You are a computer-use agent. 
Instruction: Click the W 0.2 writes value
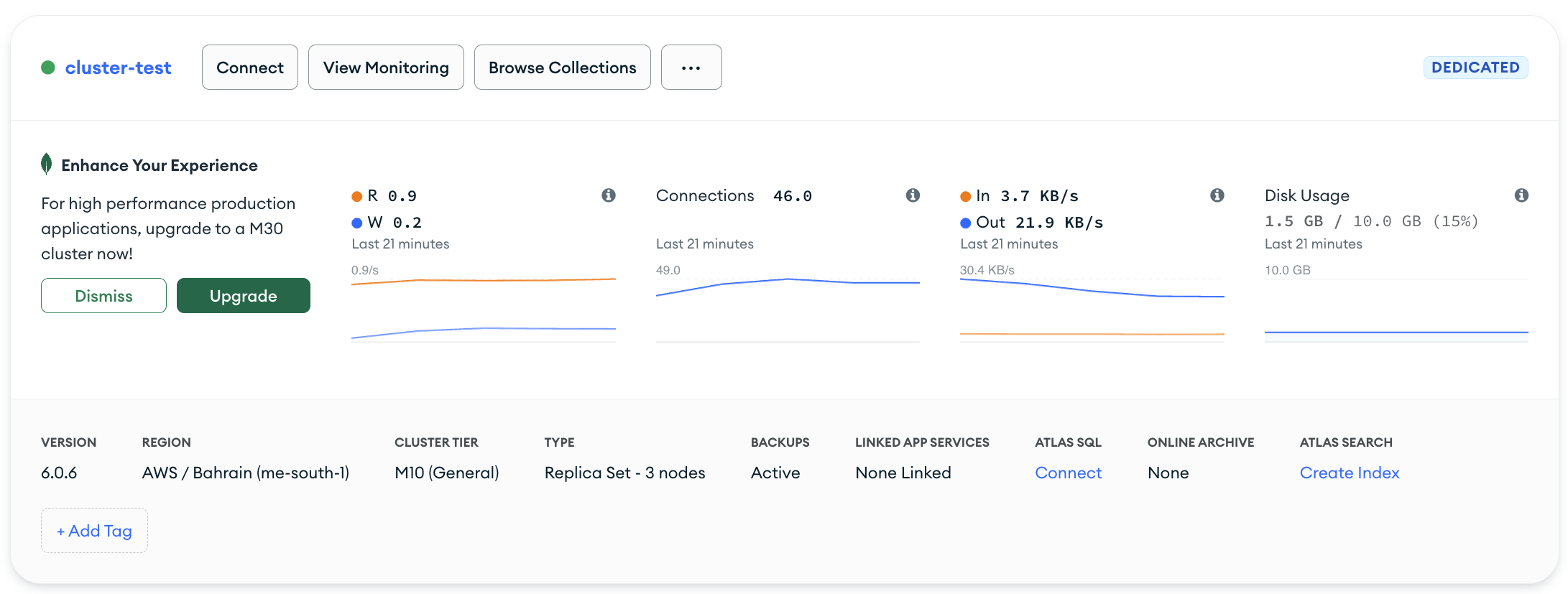click(407, 223)
